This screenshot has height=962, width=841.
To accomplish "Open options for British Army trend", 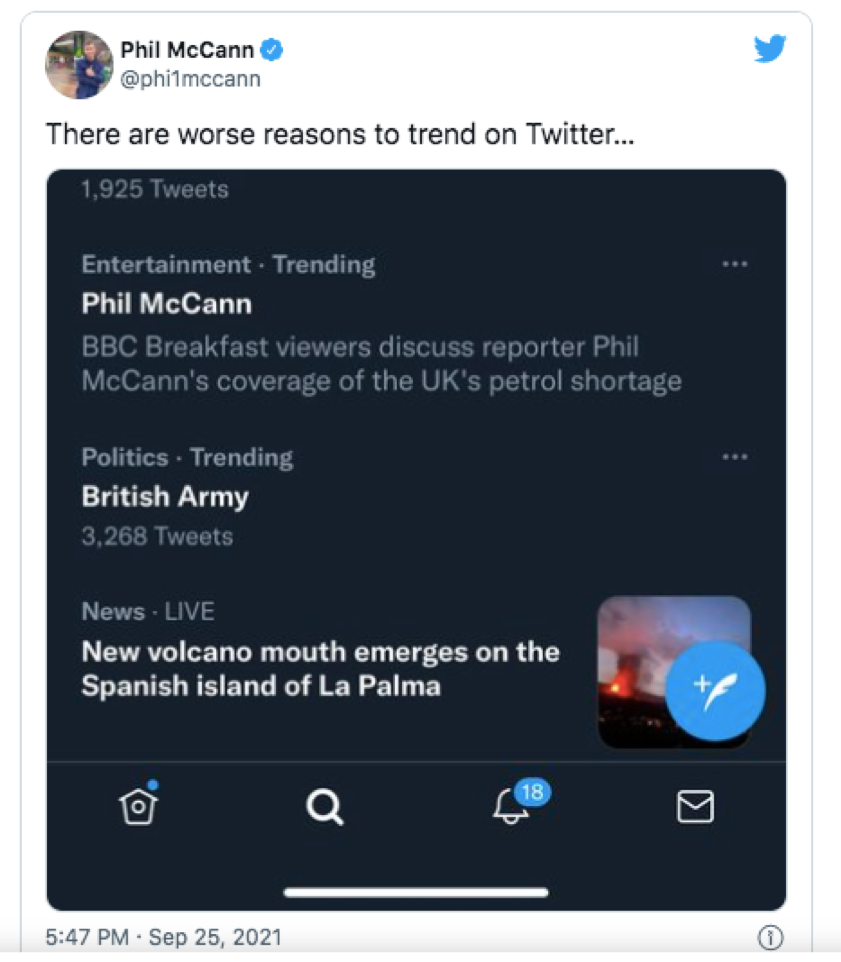I will coord(734,457).
